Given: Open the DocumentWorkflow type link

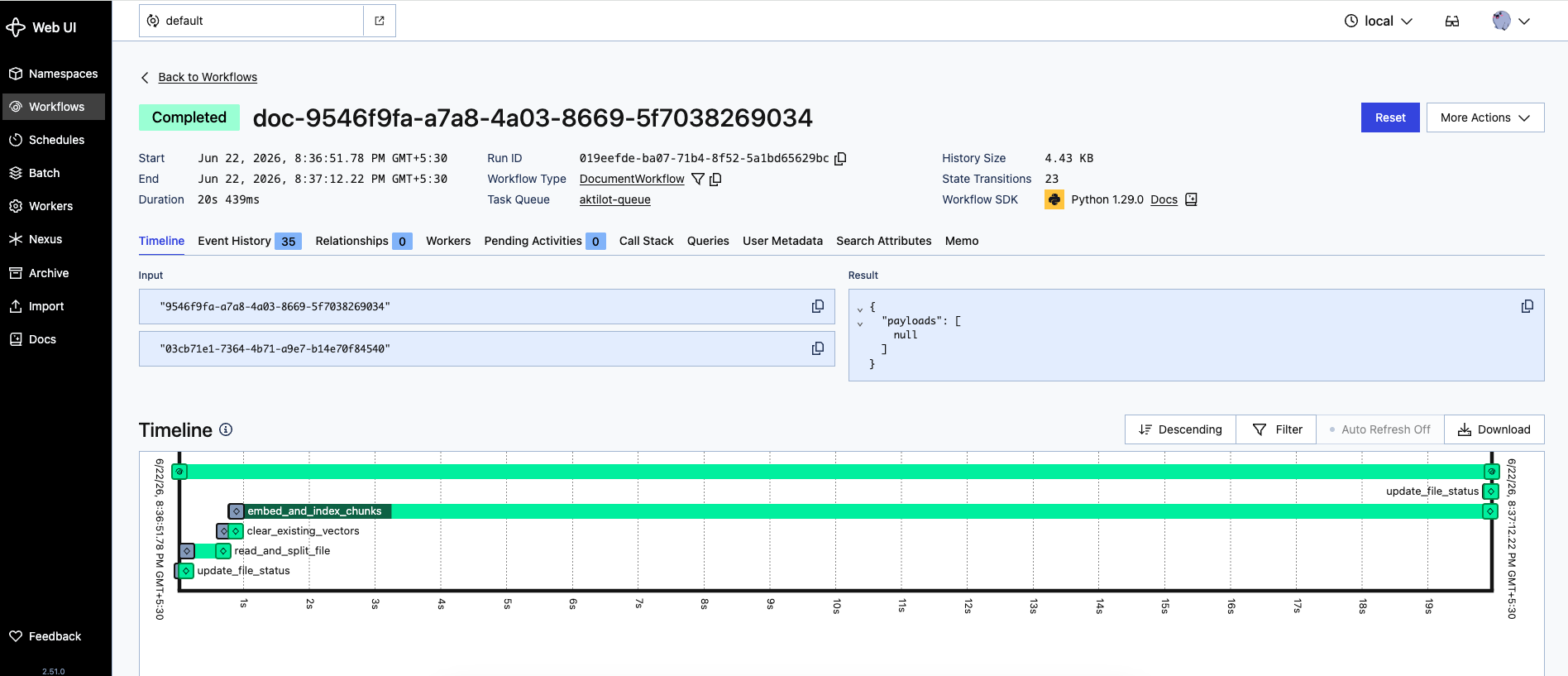Looking at the screenshot, I should click(632, 179).
